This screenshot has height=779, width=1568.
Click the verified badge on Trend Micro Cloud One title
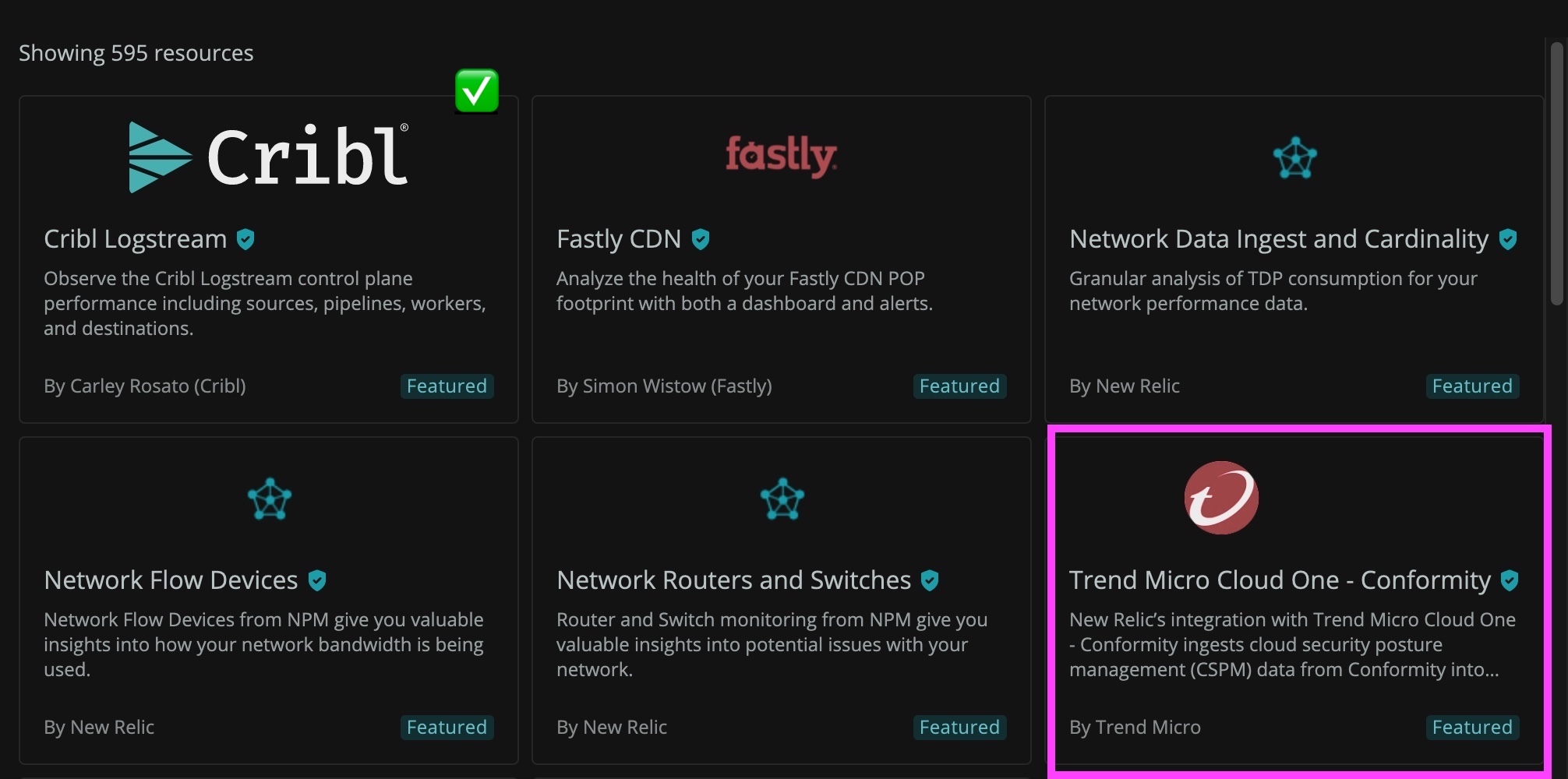pos(1510,580)
